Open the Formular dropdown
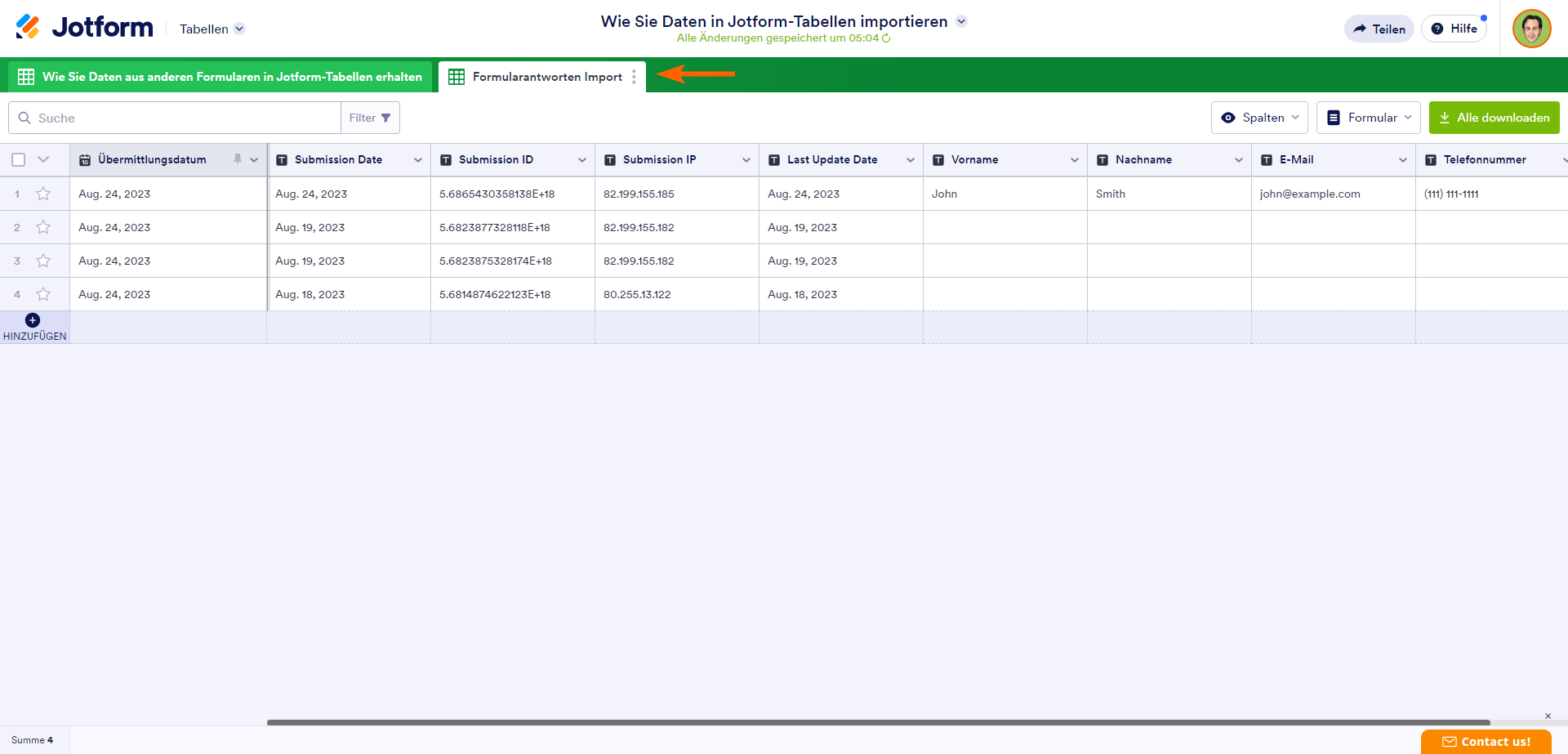Screen dimensions: 1568x754 click(1369, 118)
